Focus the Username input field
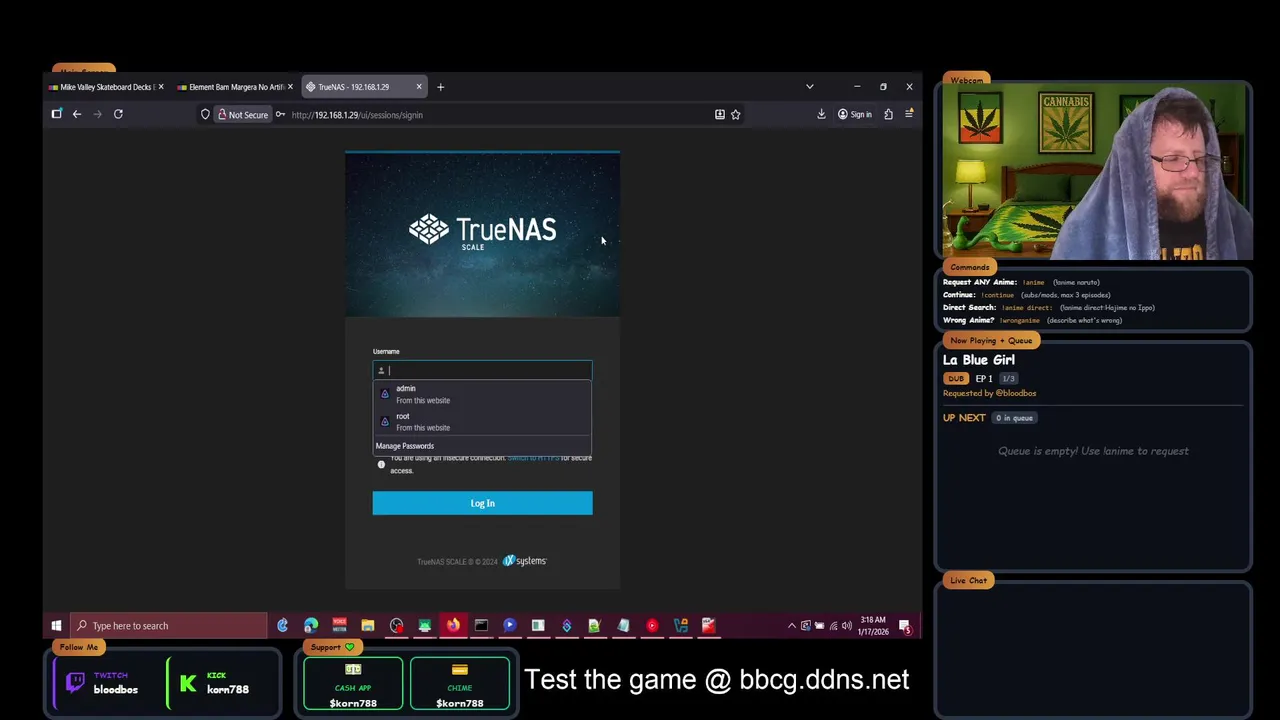This screenshot has width=1280, height=720. tap(483, 370)
